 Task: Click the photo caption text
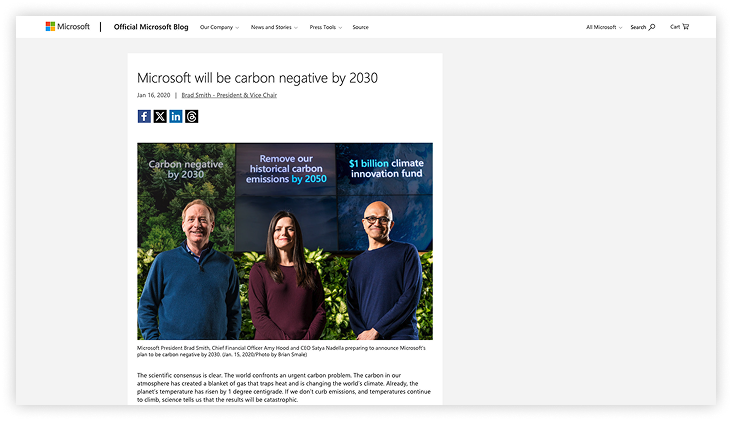click(280, 351)
